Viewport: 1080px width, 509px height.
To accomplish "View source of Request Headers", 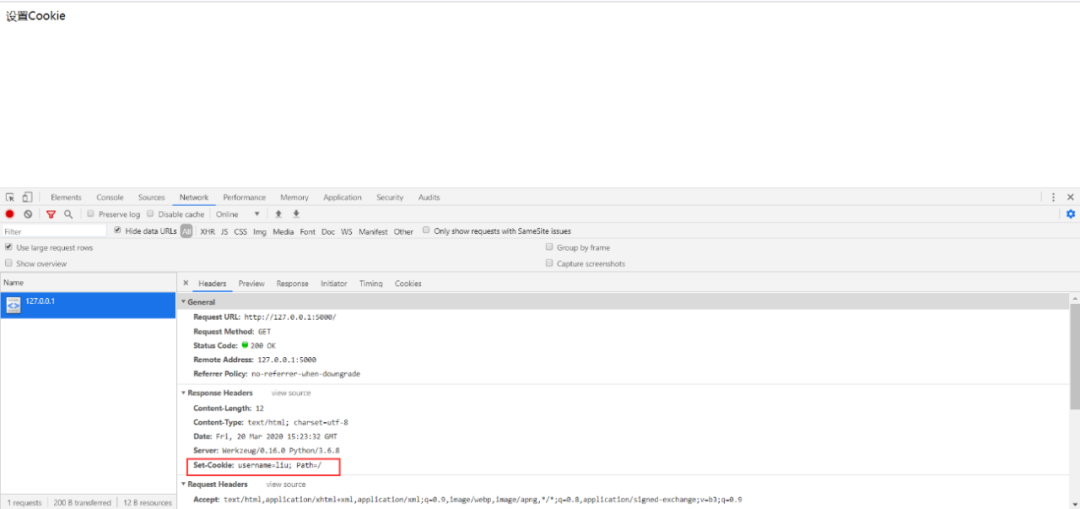I will tap(286, 484).
